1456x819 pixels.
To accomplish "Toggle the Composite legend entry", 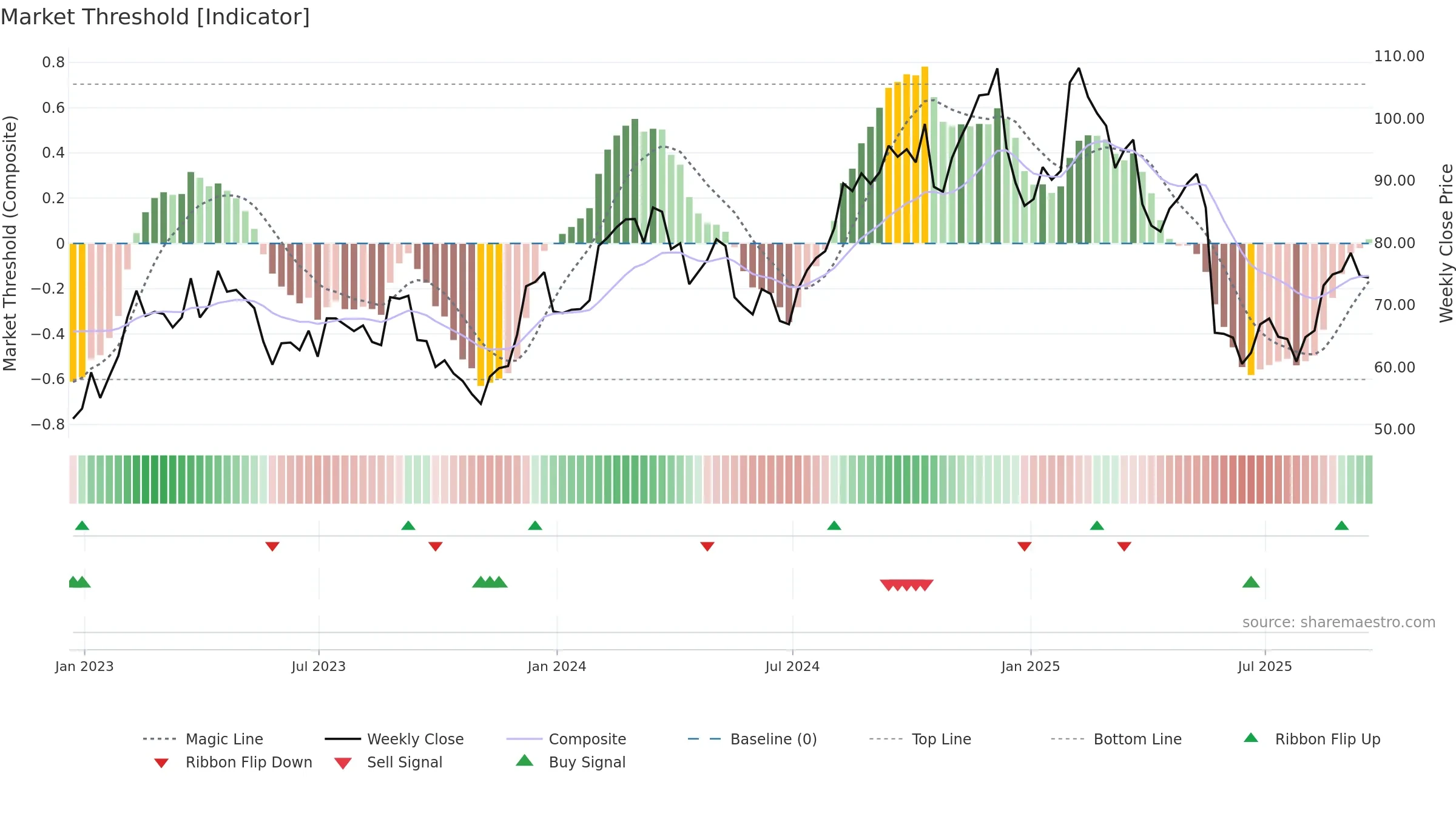I will point(566,739).
